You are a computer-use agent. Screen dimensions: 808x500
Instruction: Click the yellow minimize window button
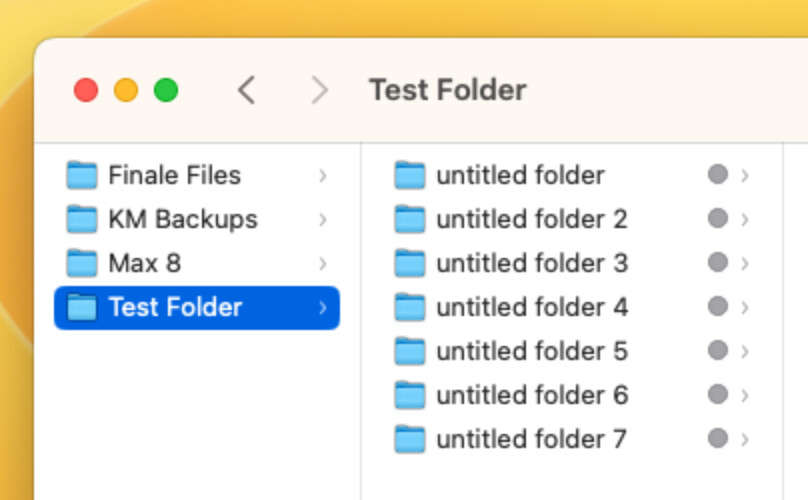point(126,90)
